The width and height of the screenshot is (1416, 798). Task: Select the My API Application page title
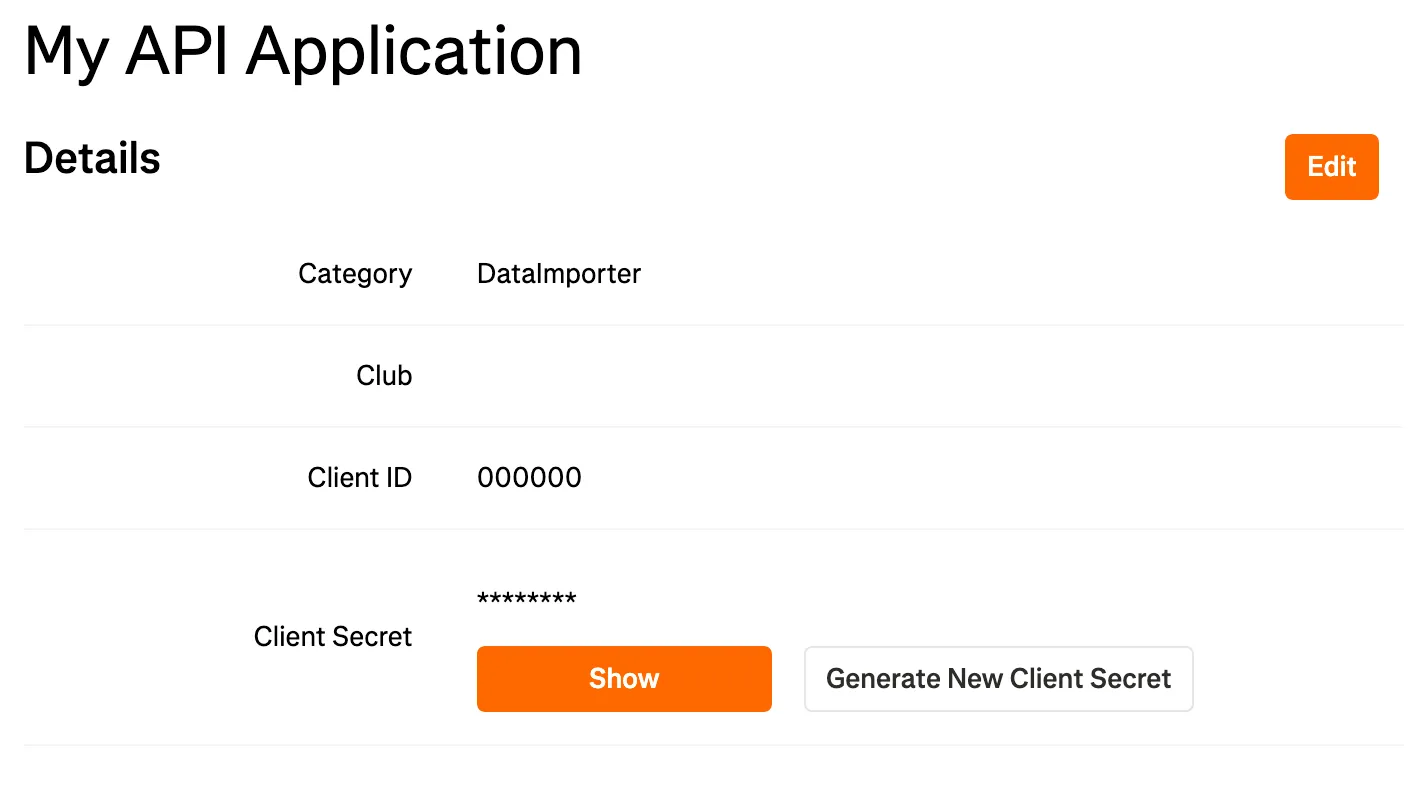303,52
